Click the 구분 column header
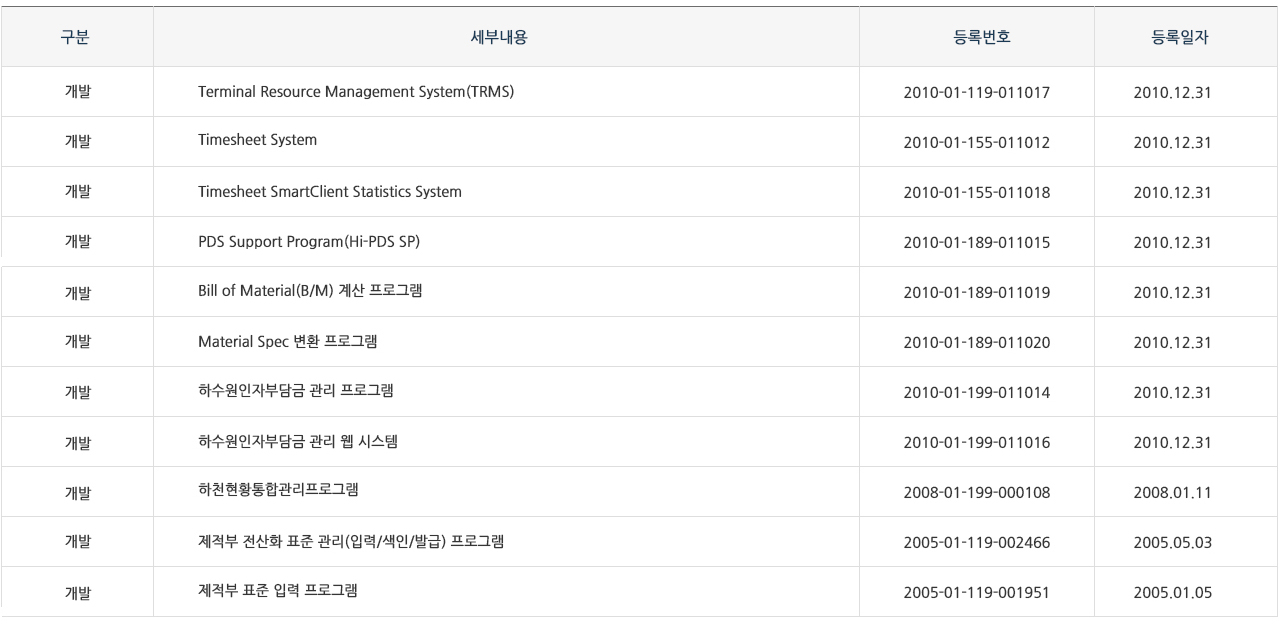 pos(77,37)
